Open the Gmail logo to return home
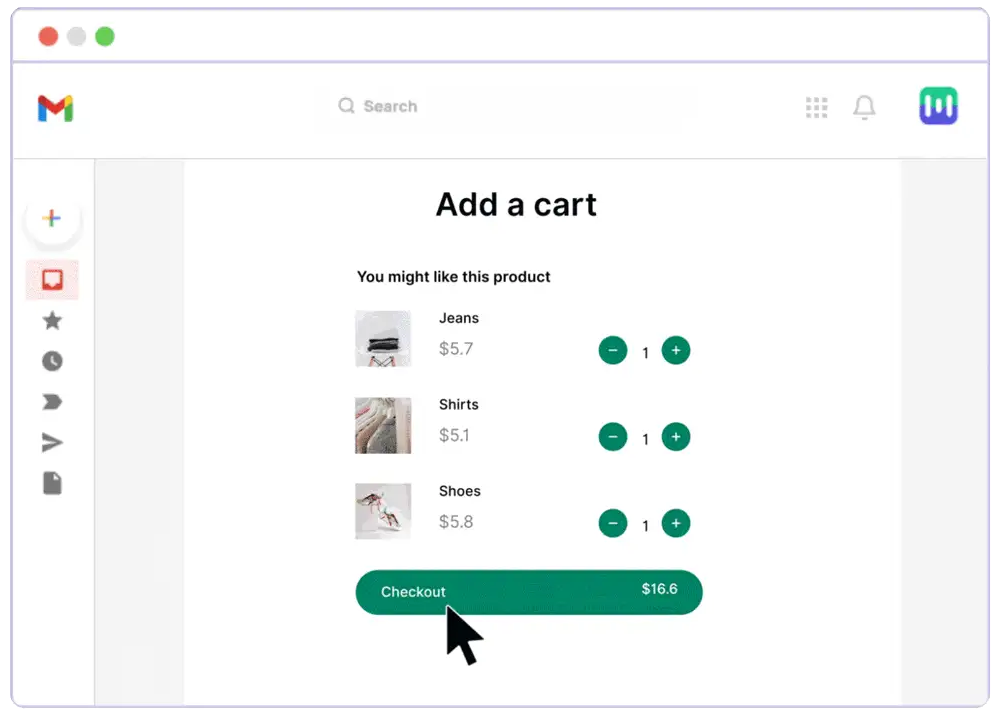Viewport: 1000px width, 715px height. click(55, 106)
